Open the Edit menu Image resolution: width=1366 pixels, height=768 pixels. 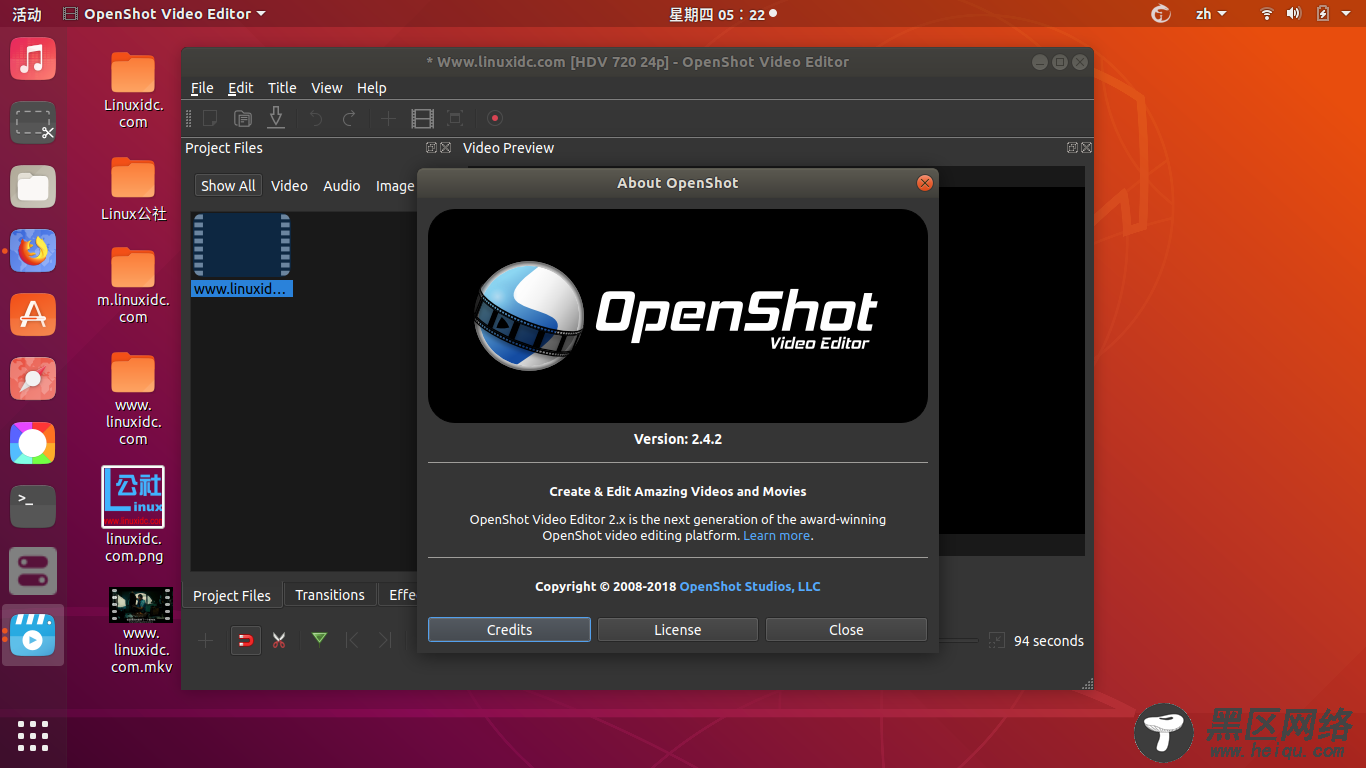tap(241, 88)
